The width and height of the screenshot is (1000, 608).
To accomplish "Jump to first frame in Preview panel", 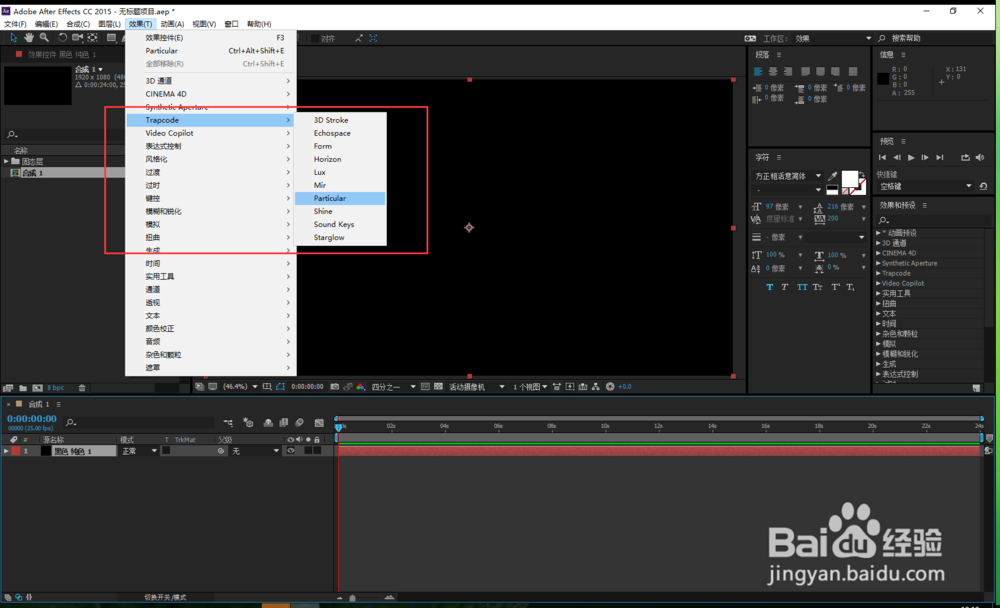I will coord(882,158).
